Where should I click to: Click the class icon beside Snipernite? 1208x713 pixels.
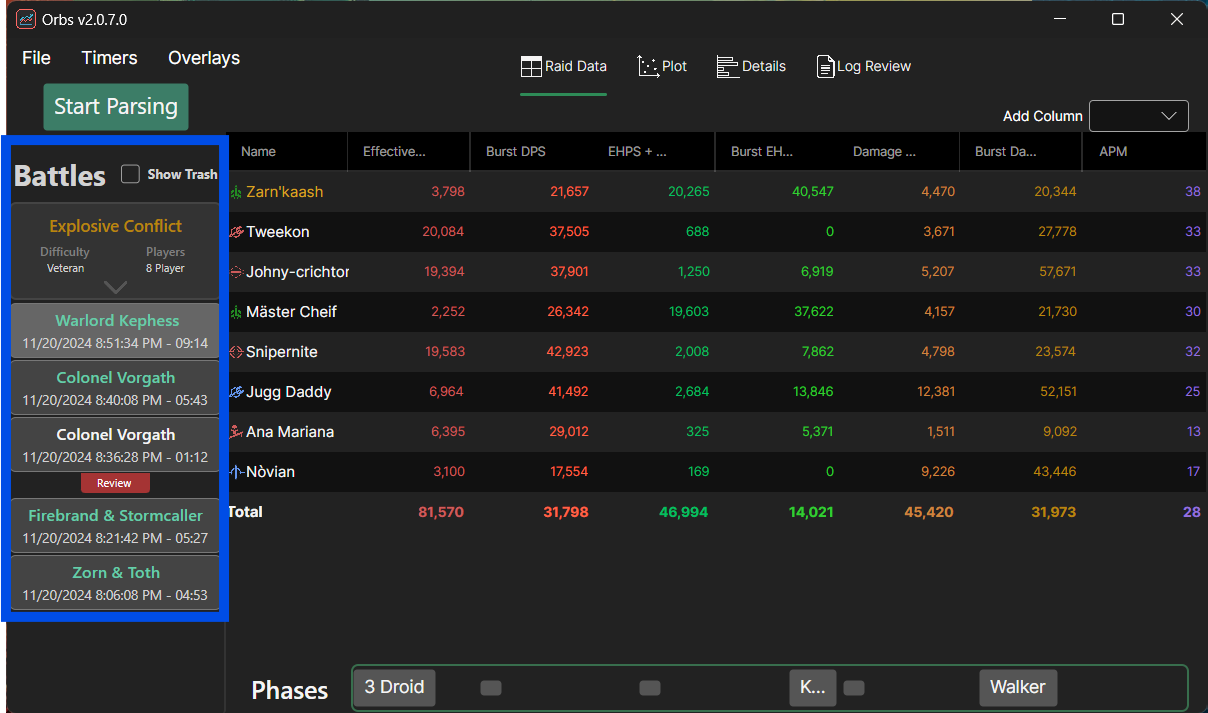tap(236, 352)
